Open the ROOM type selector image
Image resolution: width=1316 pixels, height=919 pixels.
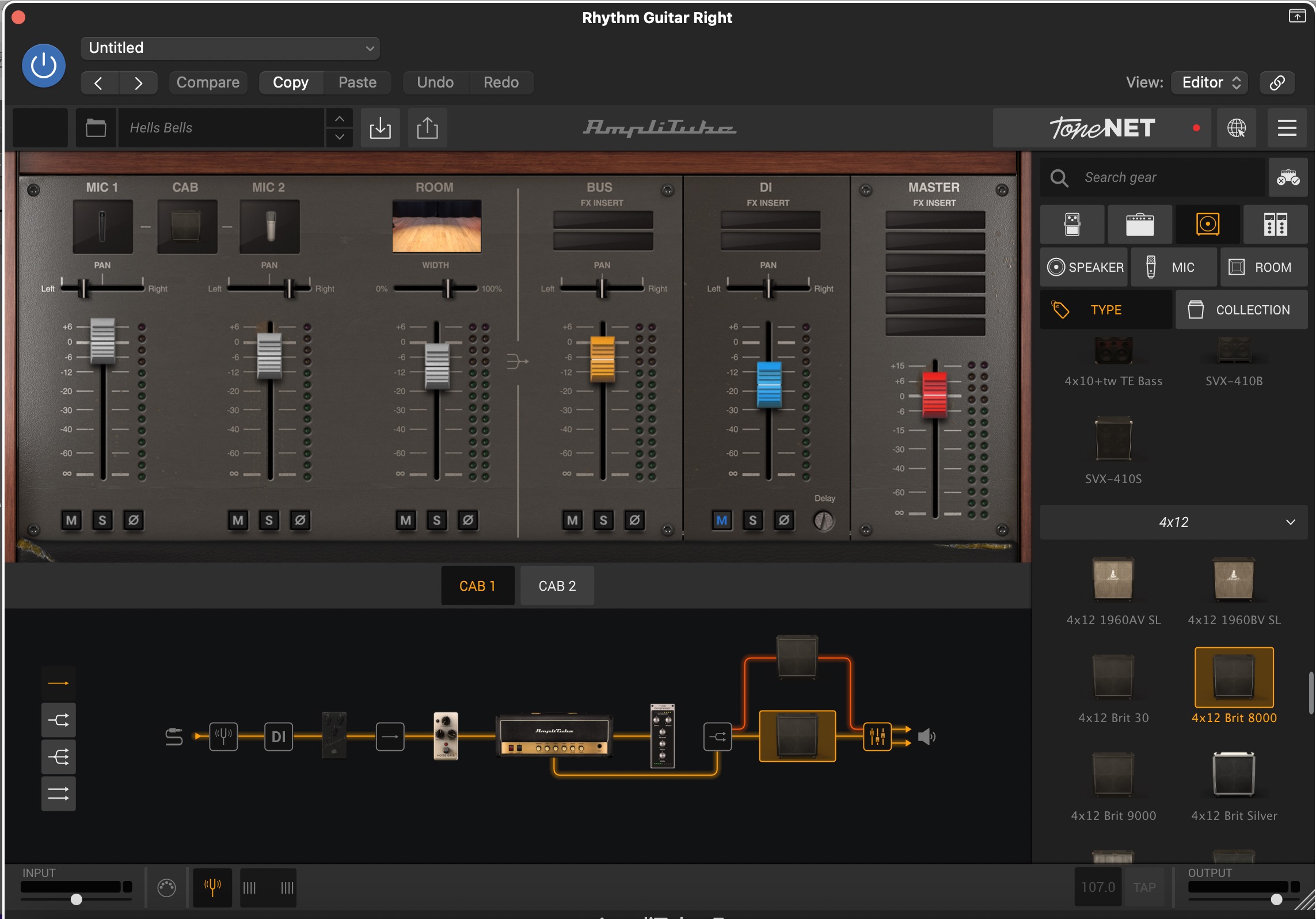coord(436,226)
